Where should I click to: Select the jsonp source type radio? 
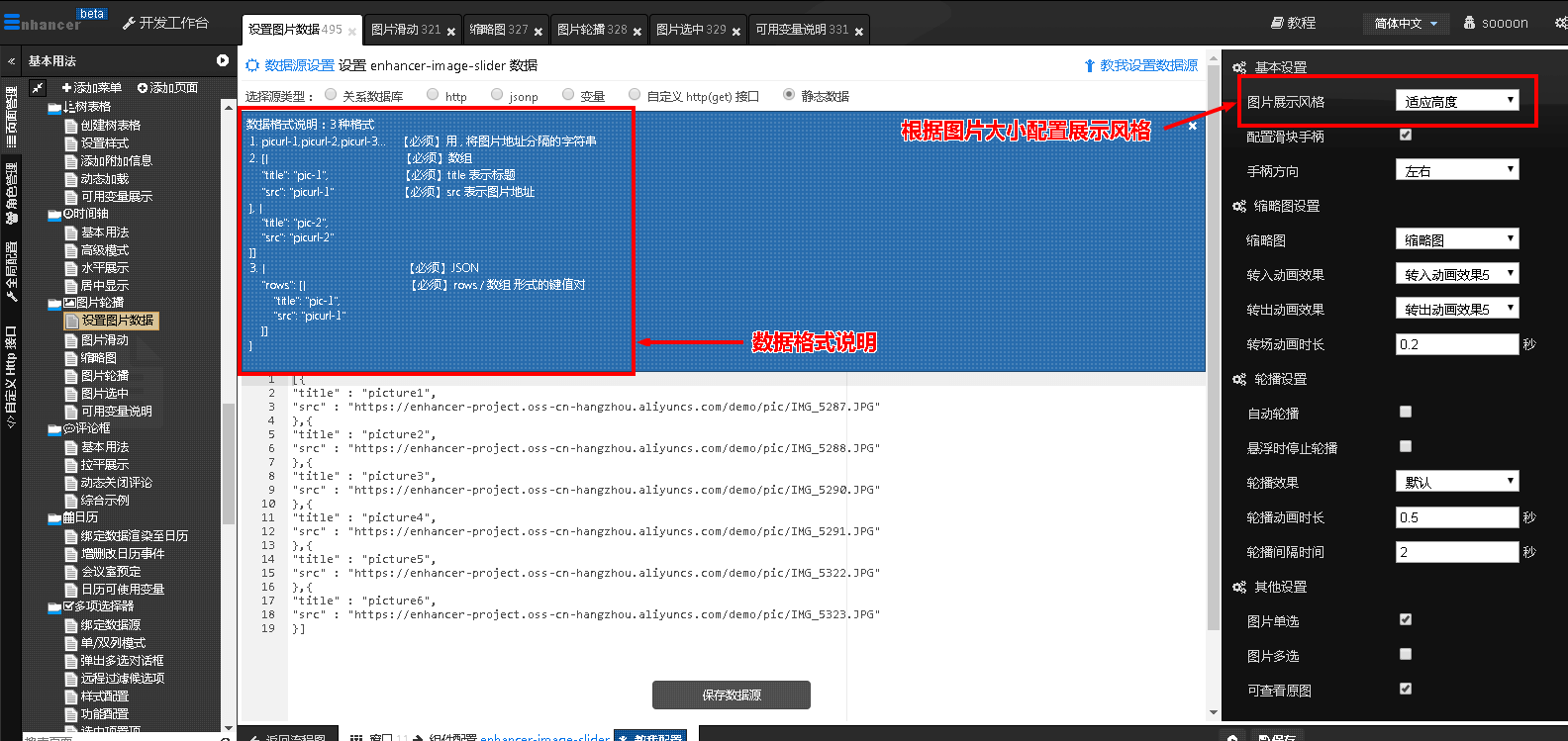[x=497, y=95]
